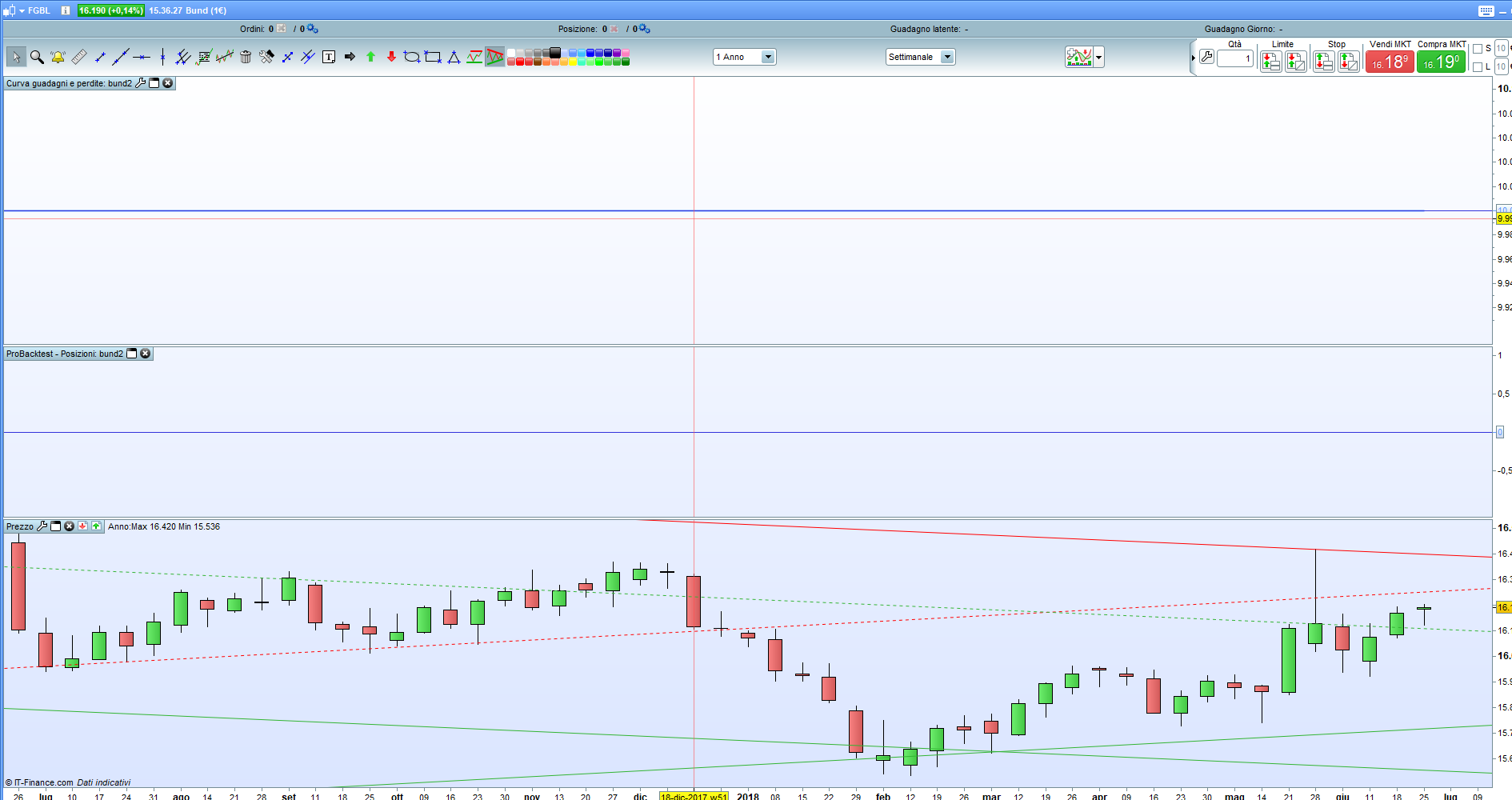Place a buy Limite order (second Limite button)

click(x=1296, y=62)
